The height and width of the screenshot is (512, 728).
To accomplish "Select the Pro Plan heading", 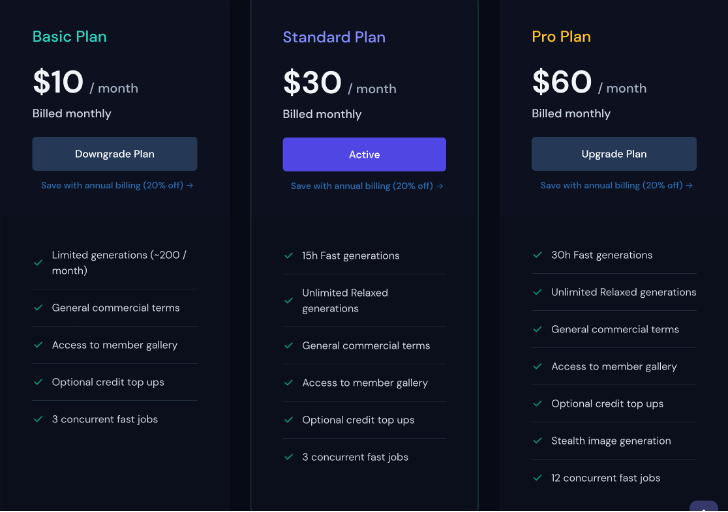I will coord(561,37).
